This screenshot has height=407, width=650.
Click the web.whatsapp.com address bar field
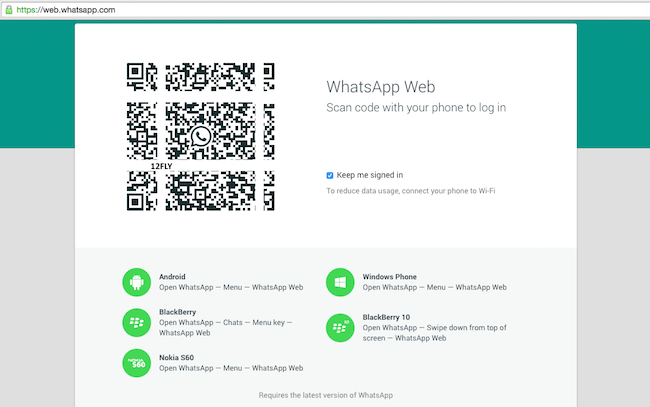pos(325,10)
